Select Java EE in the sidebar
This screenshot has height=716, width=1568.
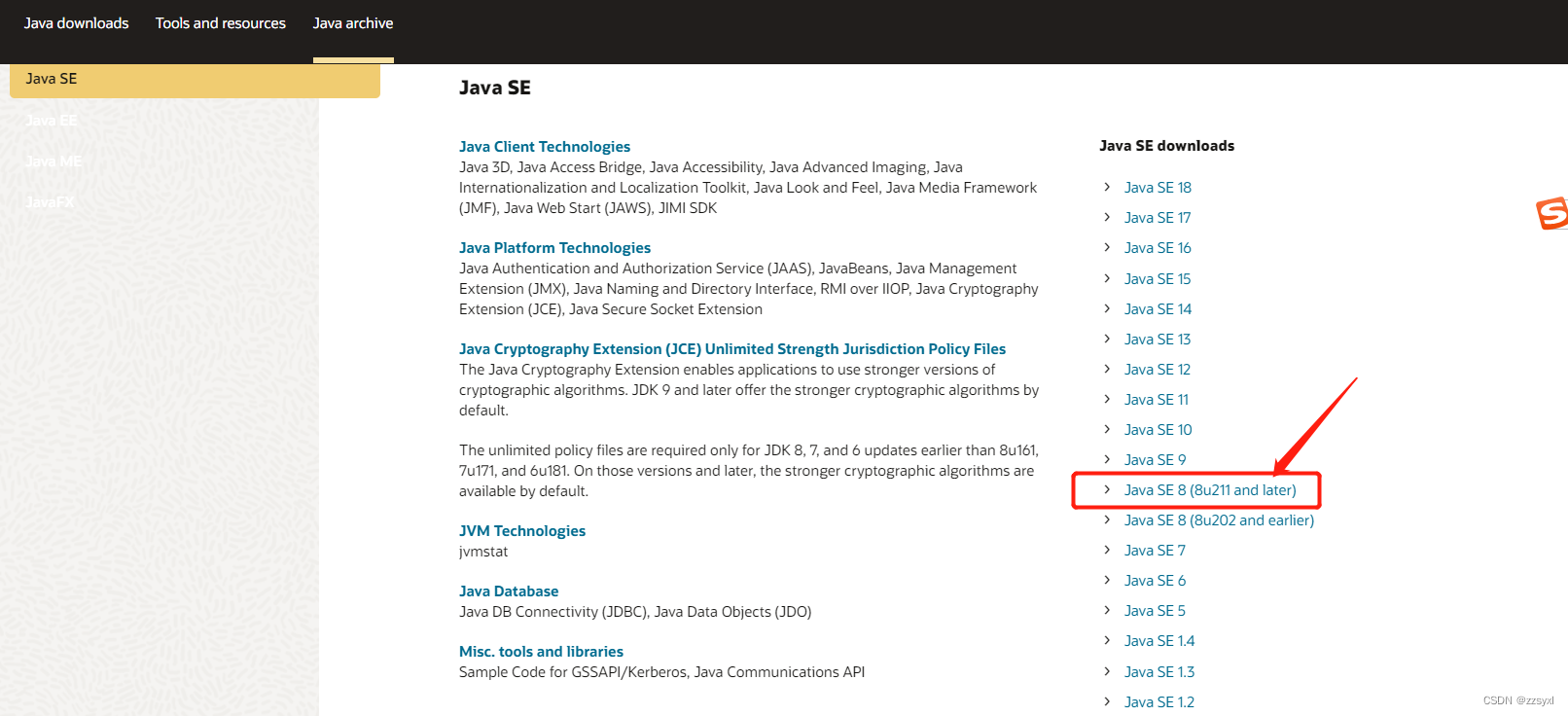tap(52, 121)
